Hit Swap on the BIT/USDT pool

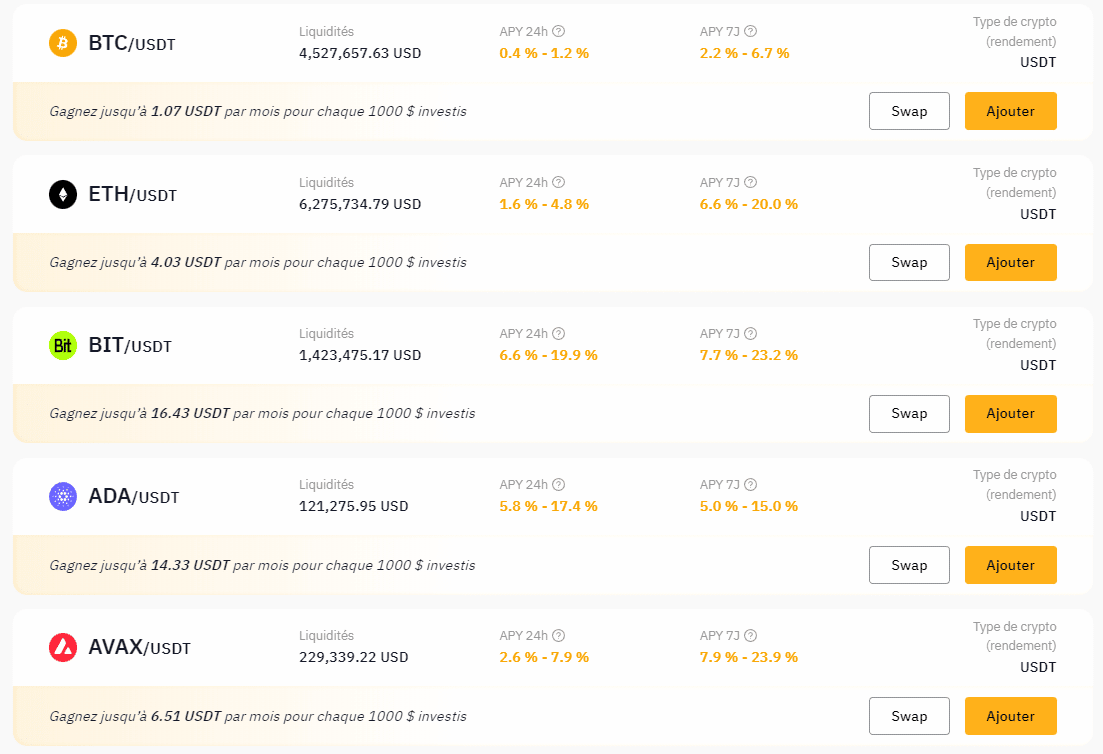coord(909,413)
